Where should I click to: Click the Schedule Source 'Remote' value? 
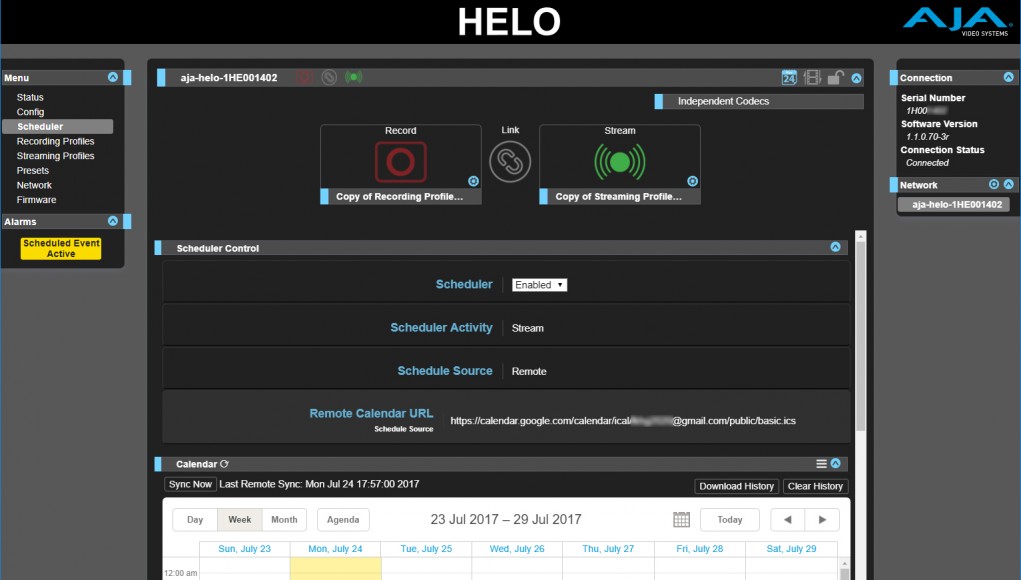pyautogui.click(x=529, y=372)
